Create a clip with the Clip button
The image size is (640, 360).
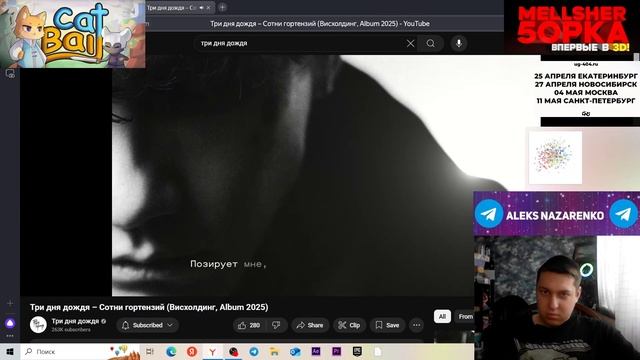pyautogui.click(x=349, y=325)
